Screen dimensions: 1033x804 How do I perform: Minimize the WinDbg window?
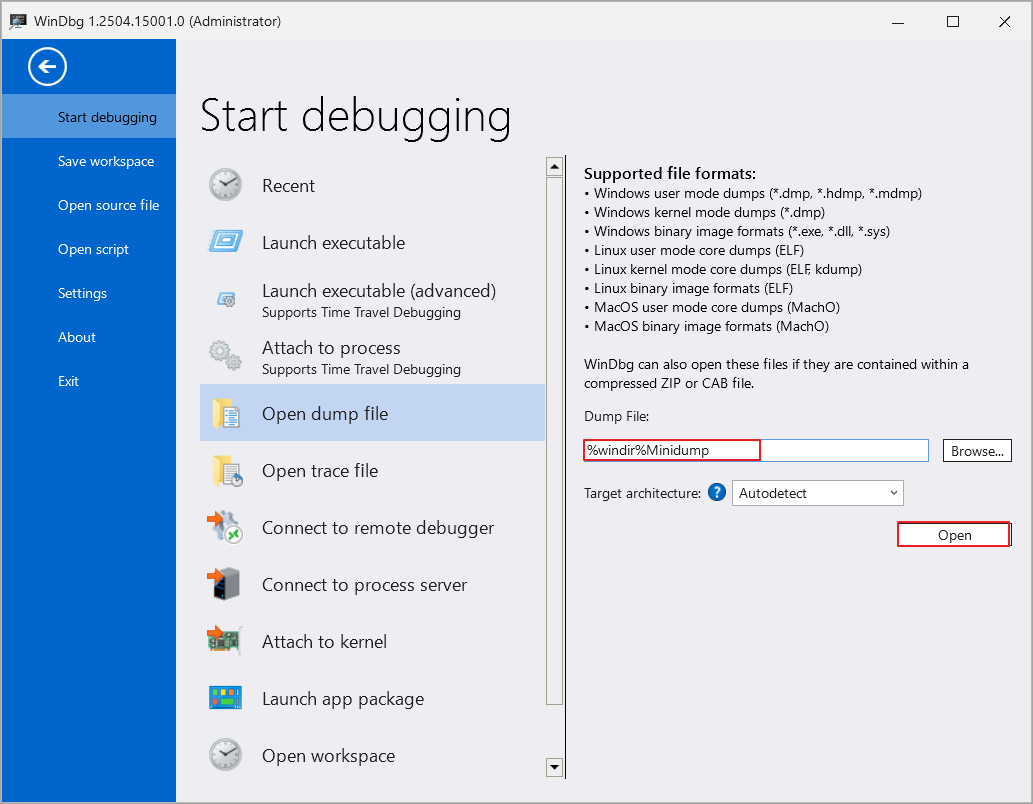pos(897,22)
